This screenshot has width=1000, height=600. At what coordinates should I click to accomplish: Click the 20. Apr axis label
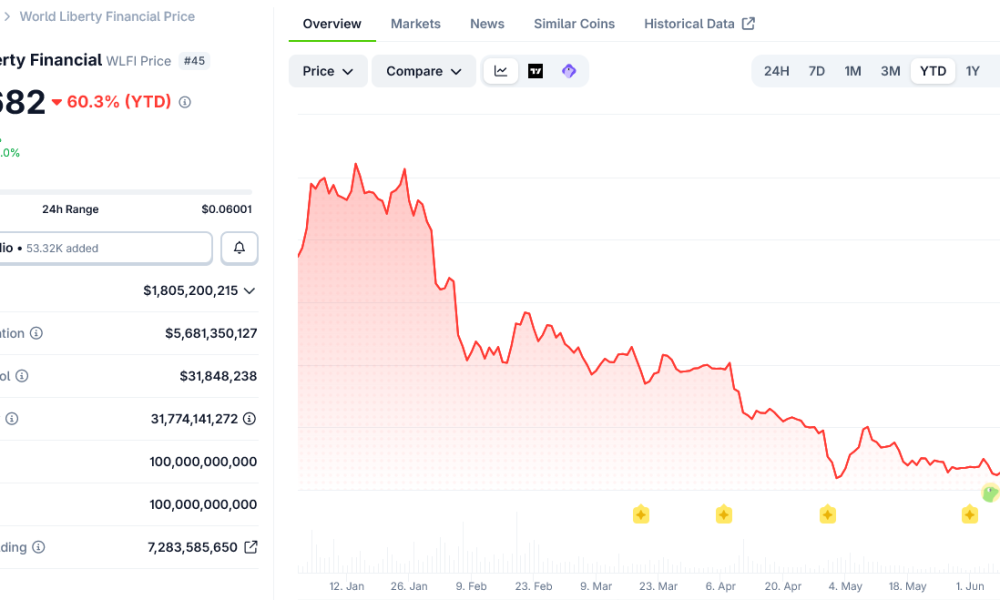(783, 586)
